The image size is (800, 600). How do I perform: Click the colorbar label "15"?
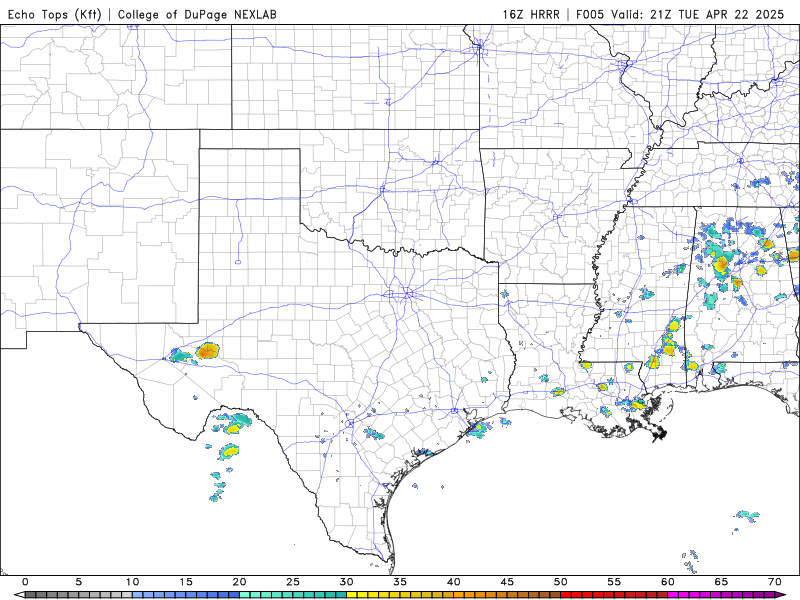click(186, 582)
